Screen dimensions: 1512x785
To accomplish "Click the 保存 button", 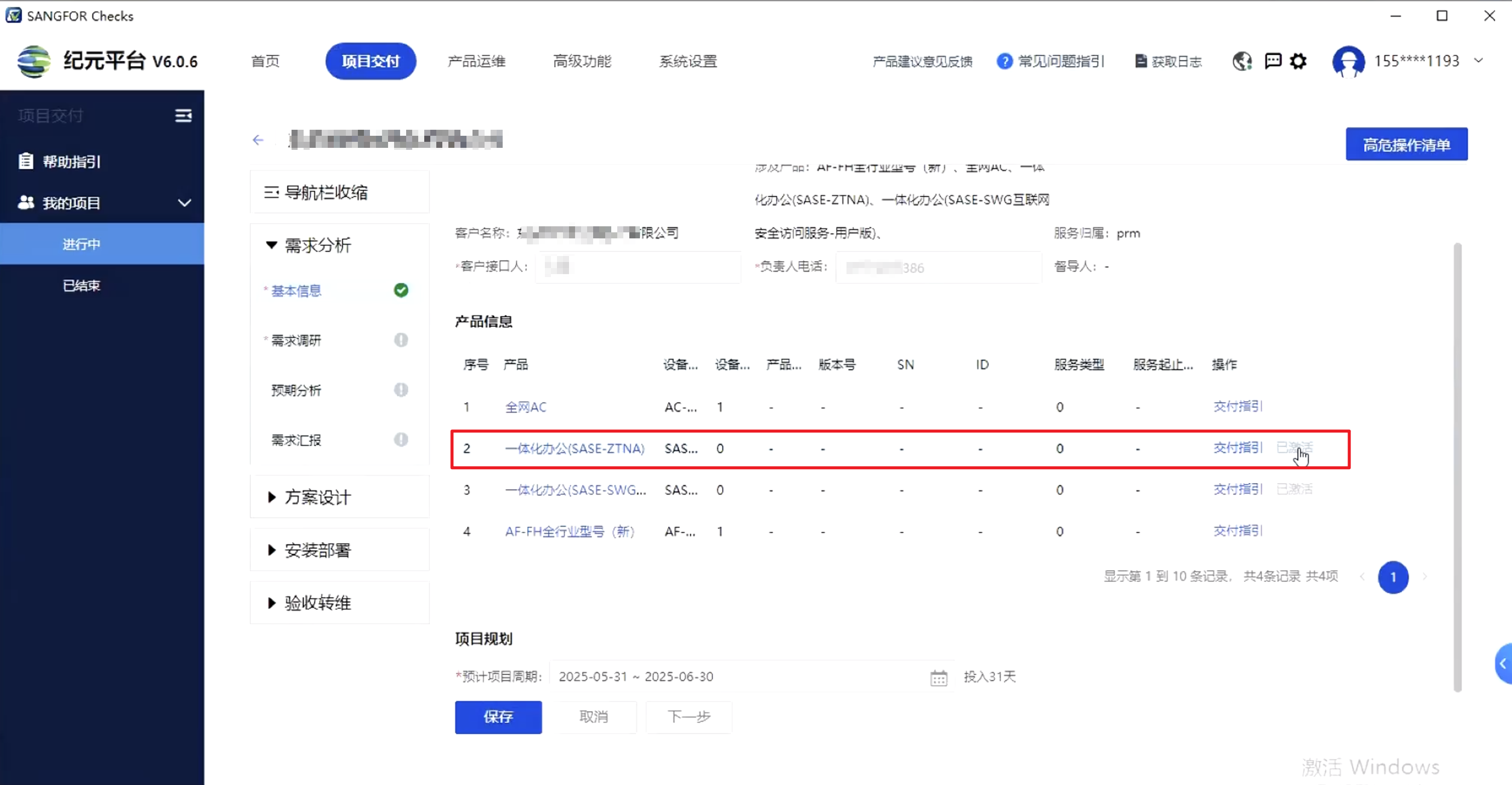I will (x=498, y=717).
